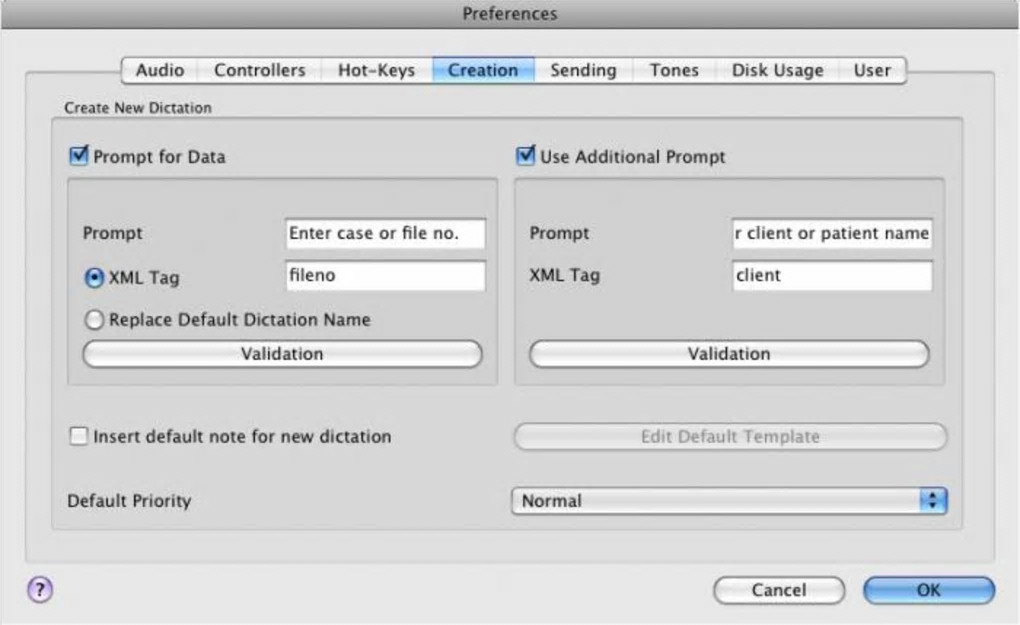Image resolution: width=1020 pixels, height=625 pixels.
Task: Enable Insert default note for new dictation
Action: pos(79,437)
